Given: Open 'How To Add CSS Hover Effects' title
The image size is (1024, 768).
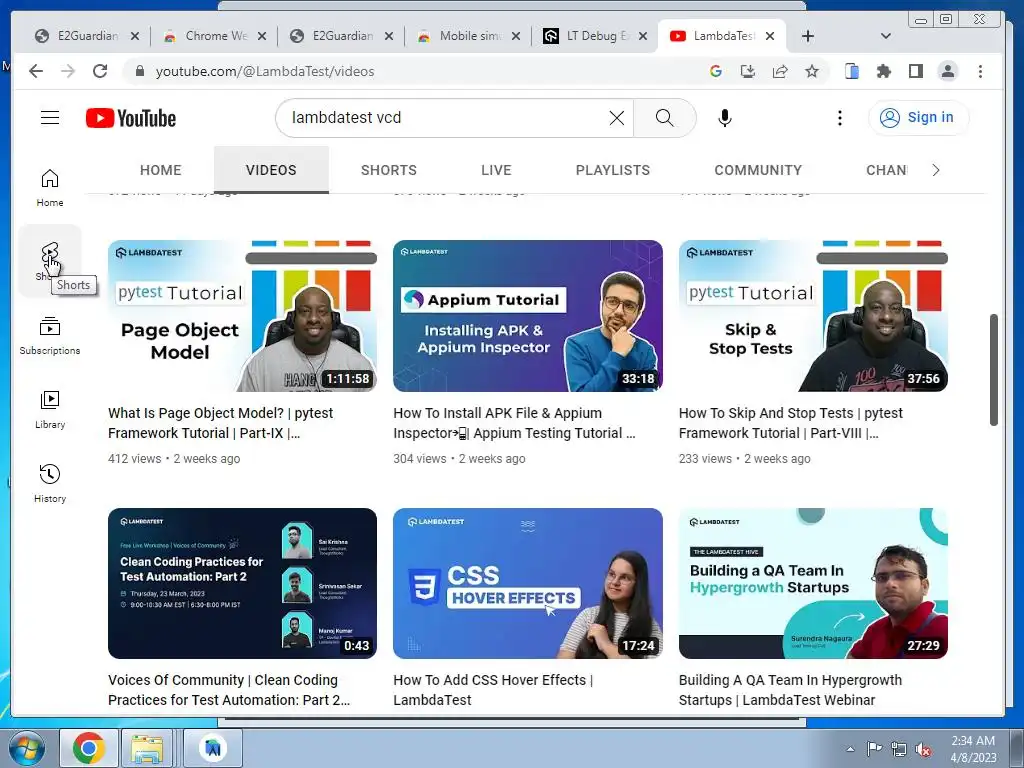Looking at the screenshot, I should point(493,690).
